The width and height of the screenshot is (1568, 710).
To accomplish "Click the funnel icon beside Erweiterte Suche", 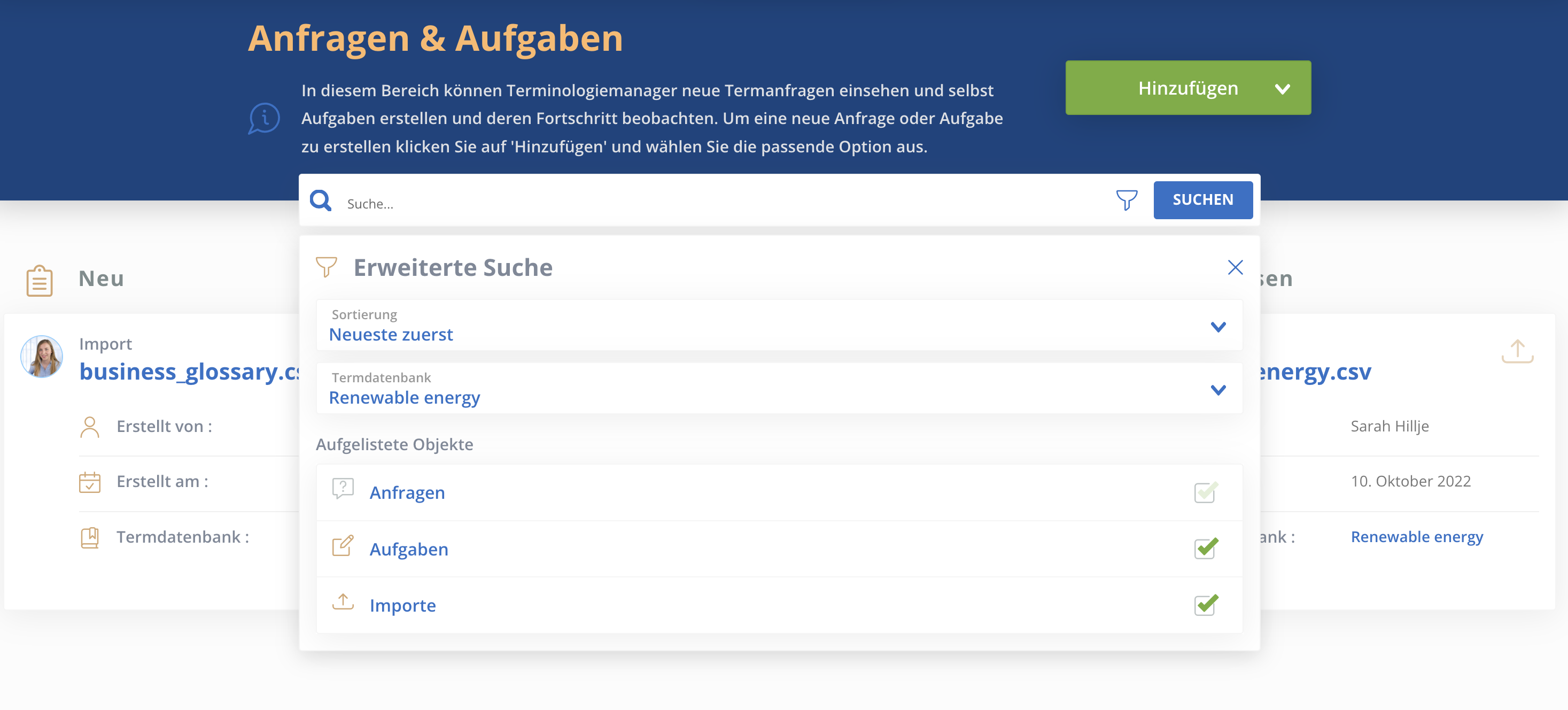I will pos(326,267).
